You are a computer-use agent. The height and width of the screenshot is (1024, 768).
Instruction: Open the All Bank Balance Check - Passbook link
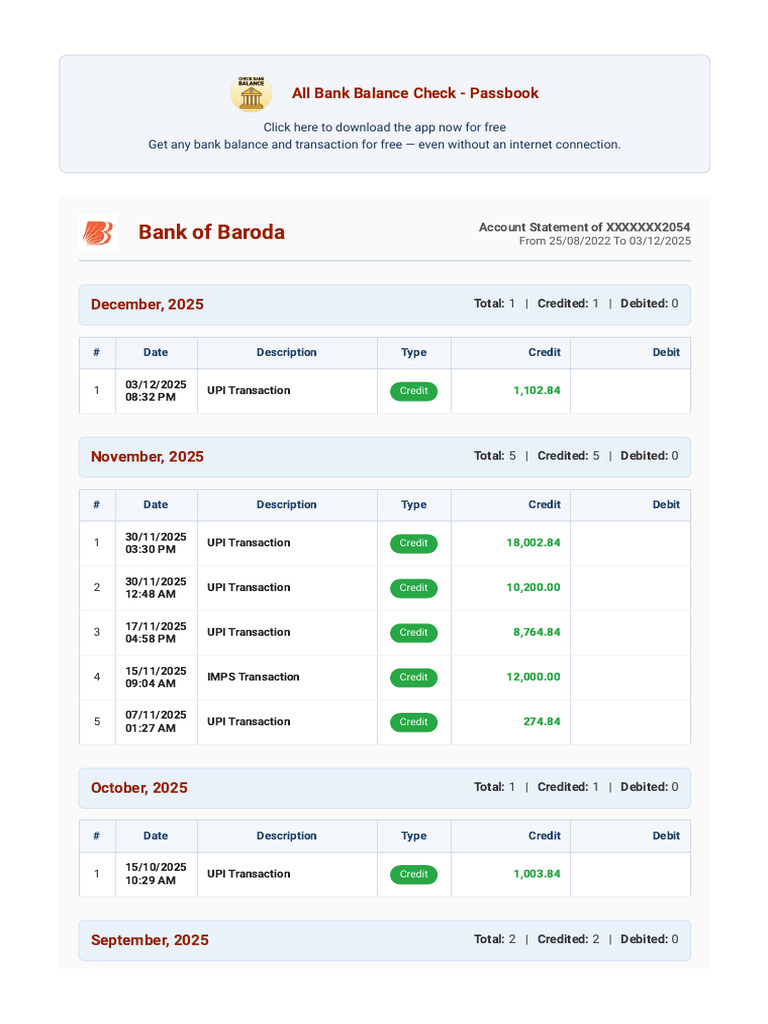(x=415, y=93)
